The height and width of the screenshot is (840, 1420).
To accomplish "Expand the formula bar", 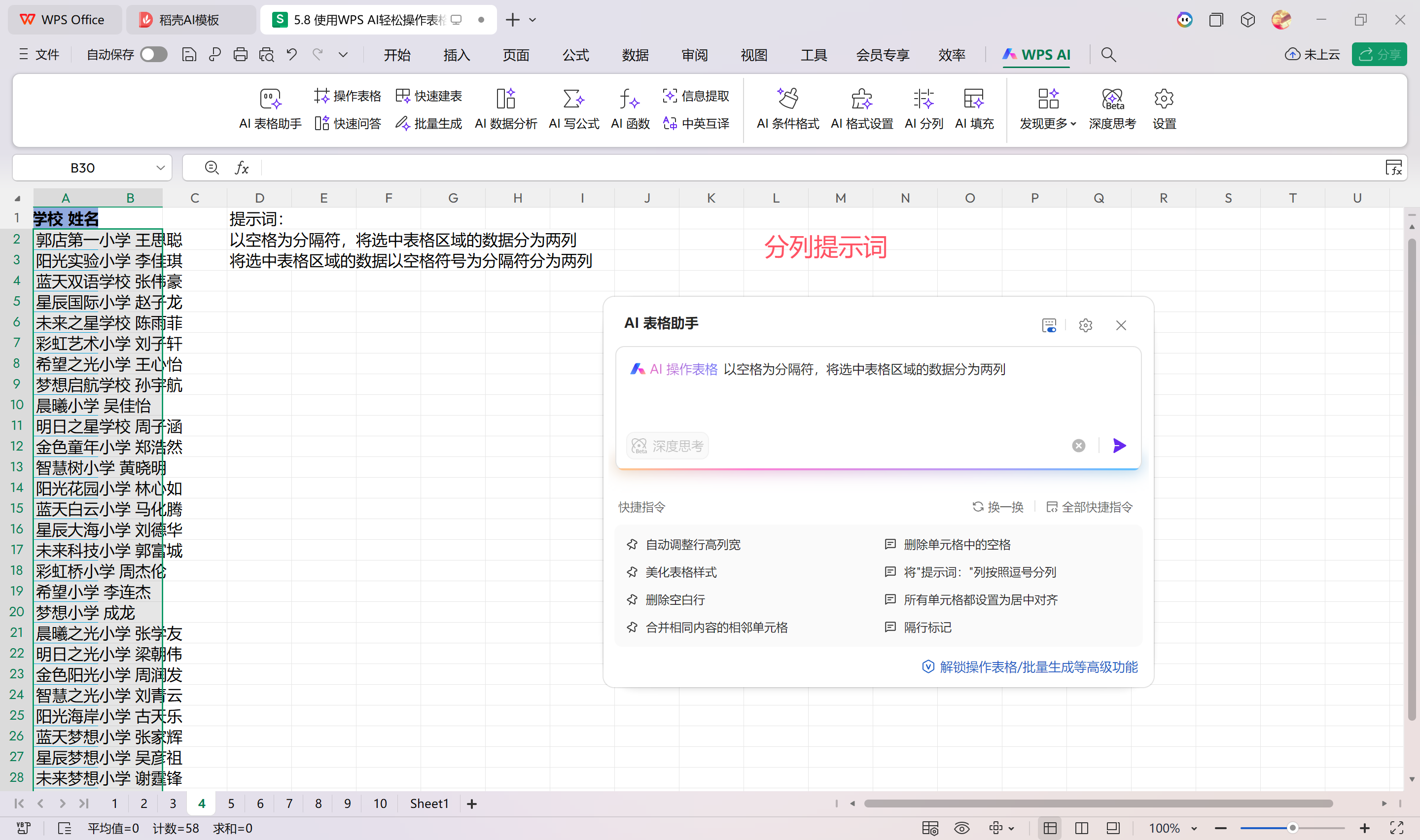I will tap(1393, 168).
